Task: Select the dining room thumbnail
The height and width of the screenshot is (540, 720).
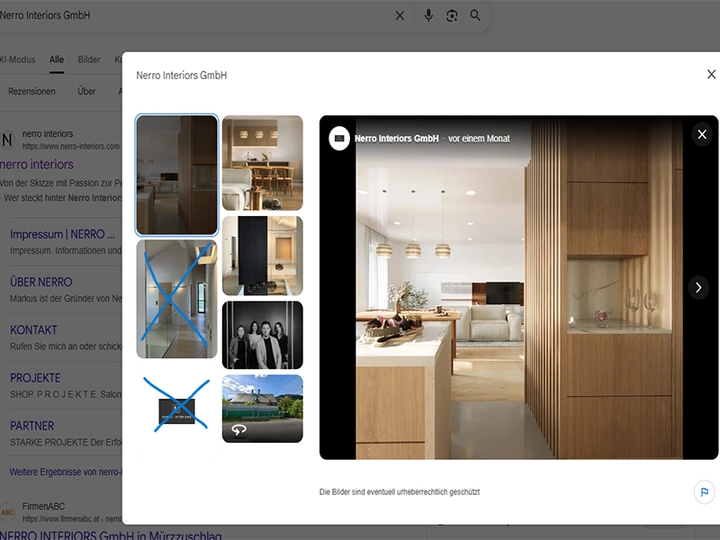Action: click(262, 162)
